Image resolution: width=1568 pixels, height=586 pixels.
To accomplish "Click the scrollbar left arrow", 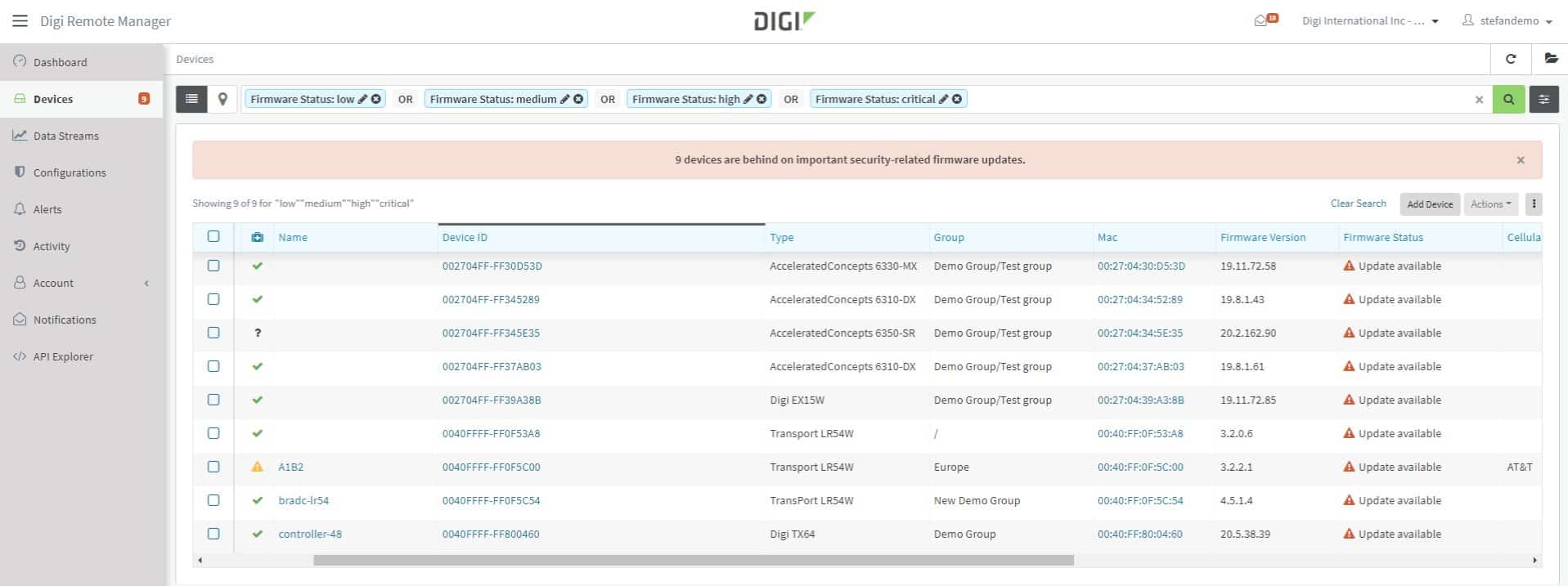I will pos(200,560).
